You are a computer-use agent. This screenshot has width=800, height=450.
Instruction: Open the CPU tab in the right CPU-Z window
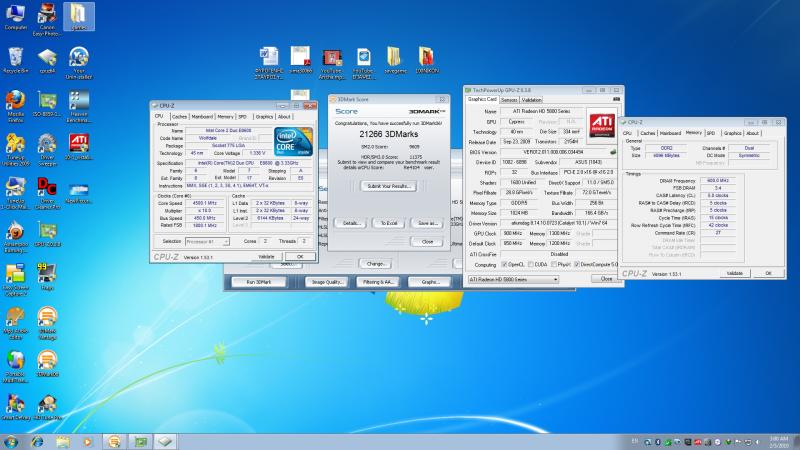pyautogui.click(x=627, y=133)
